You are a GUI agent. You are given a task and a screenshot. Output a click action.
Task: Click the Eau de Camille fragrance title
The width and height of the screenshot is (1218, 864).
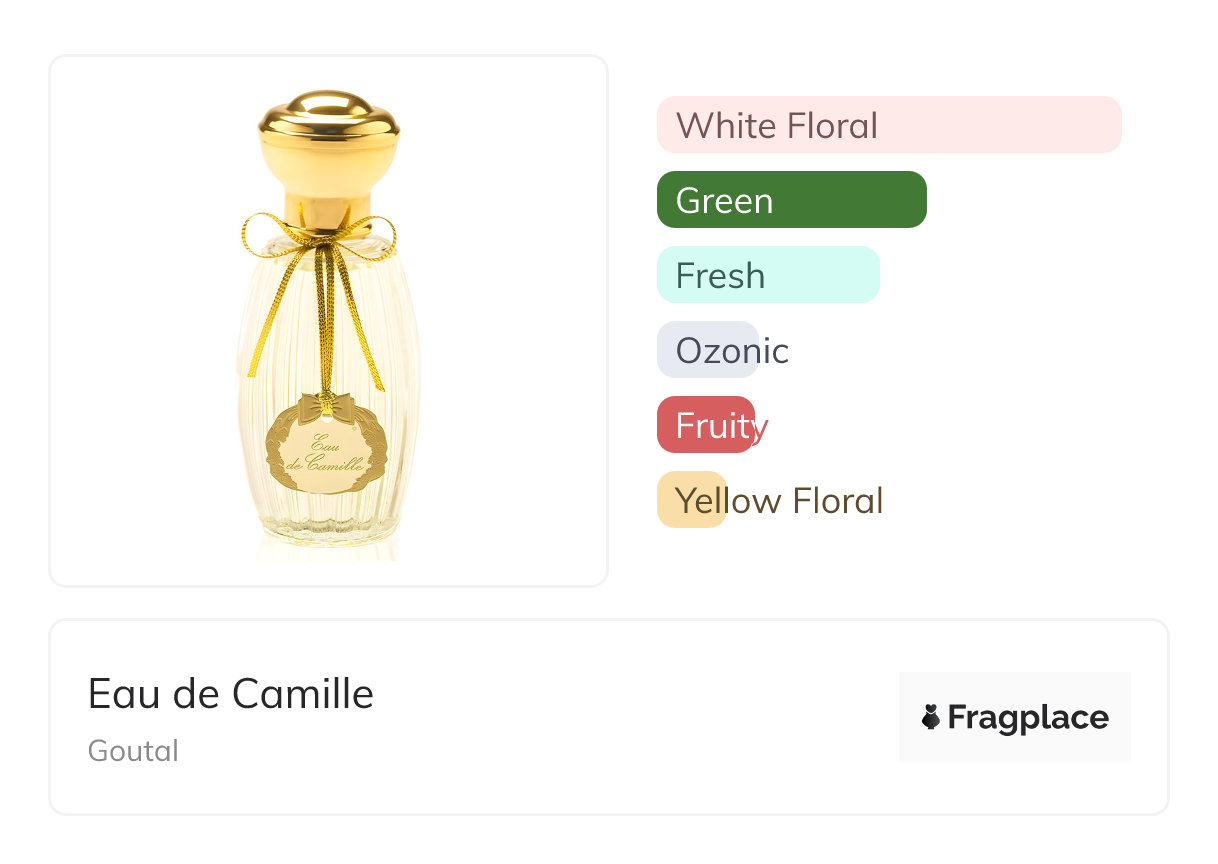click(231, 694)
